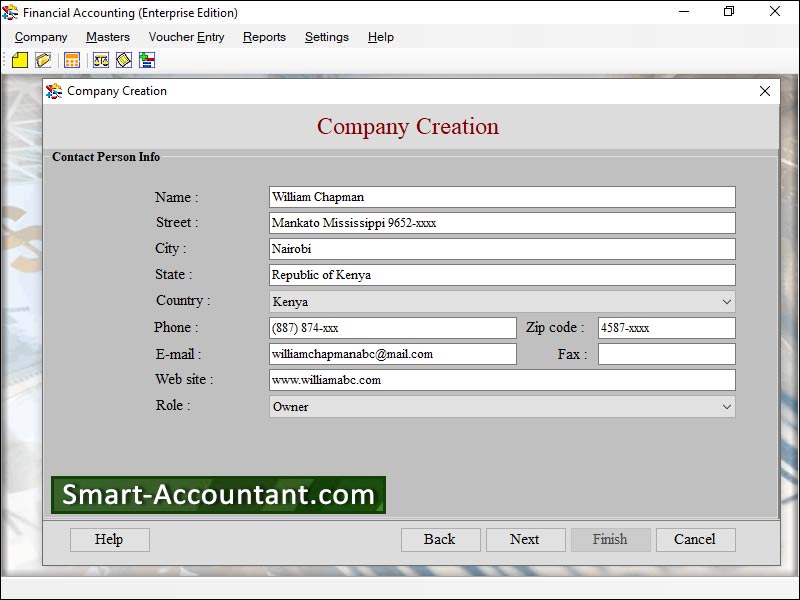Image resolution: width=800 pixels, height=600 pixels.
Task: Click the Company Creation dialog title icon
Action: tap(54, 91)
